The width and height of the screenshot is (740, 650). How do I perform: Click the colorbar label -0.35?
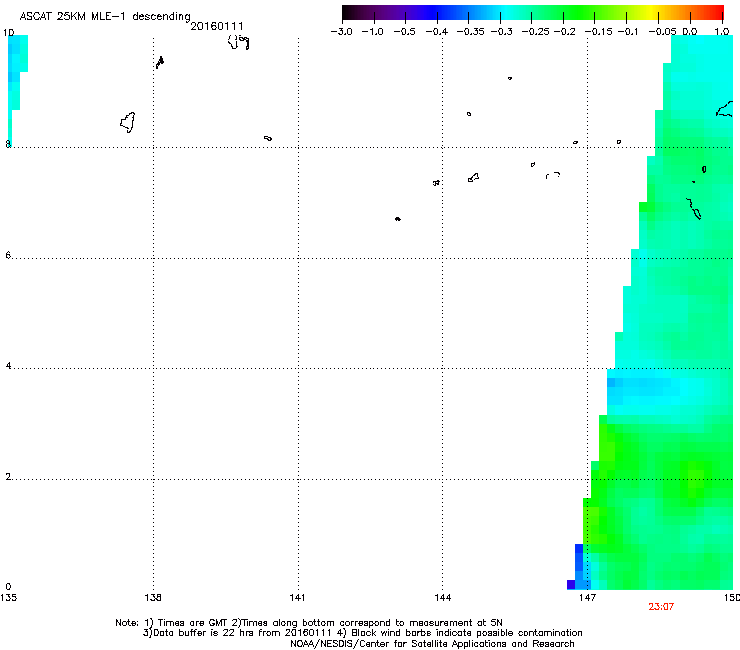coord(470,32)
